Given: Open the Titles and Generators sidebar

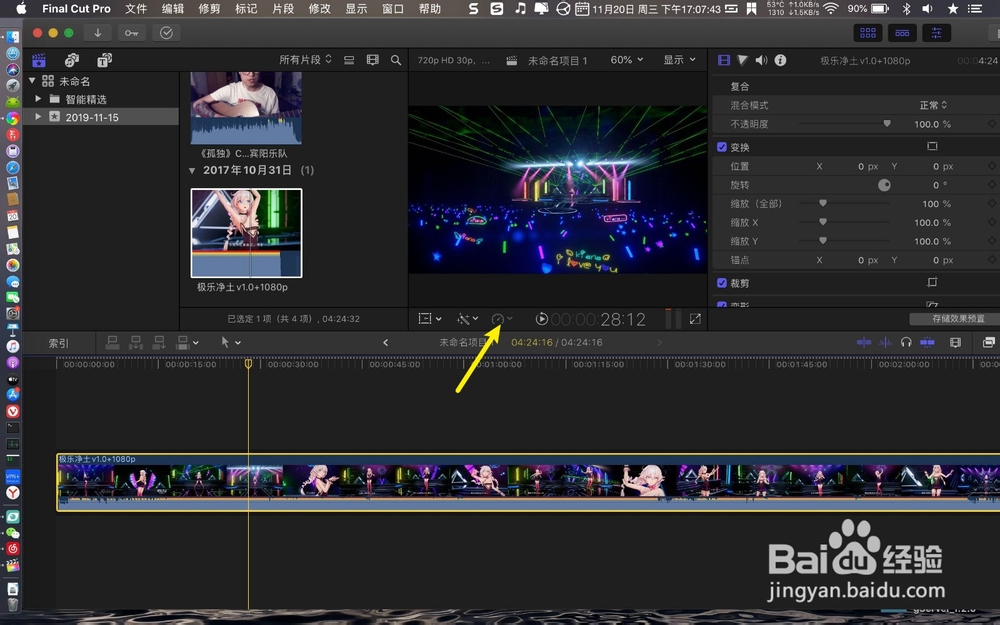Looking at the screenshot, I should (x=104, y=60).
